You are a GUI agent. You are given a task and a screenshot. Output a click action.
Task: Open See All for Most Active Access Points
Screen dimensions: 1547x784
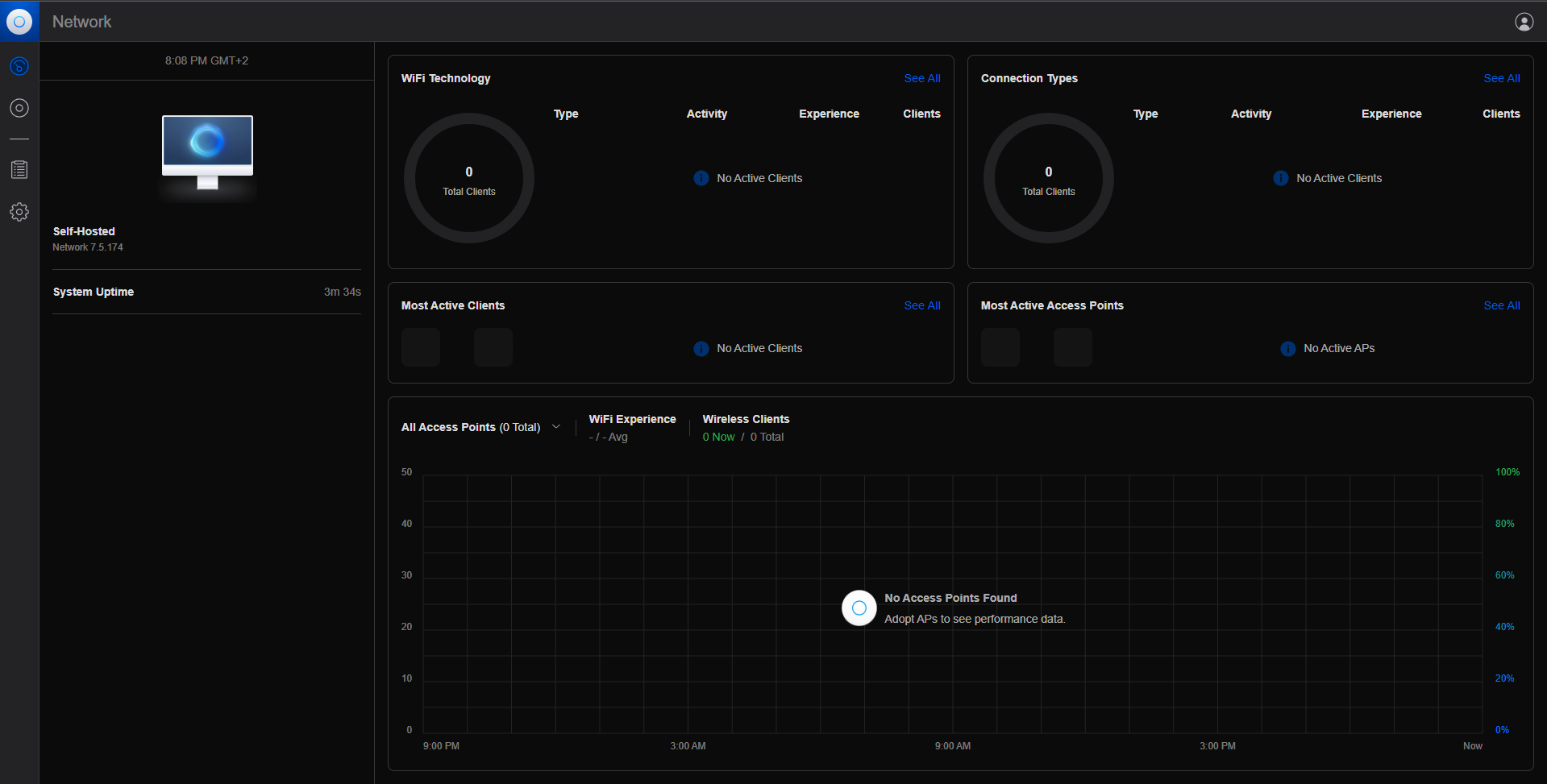click(x=1501, y=305)
